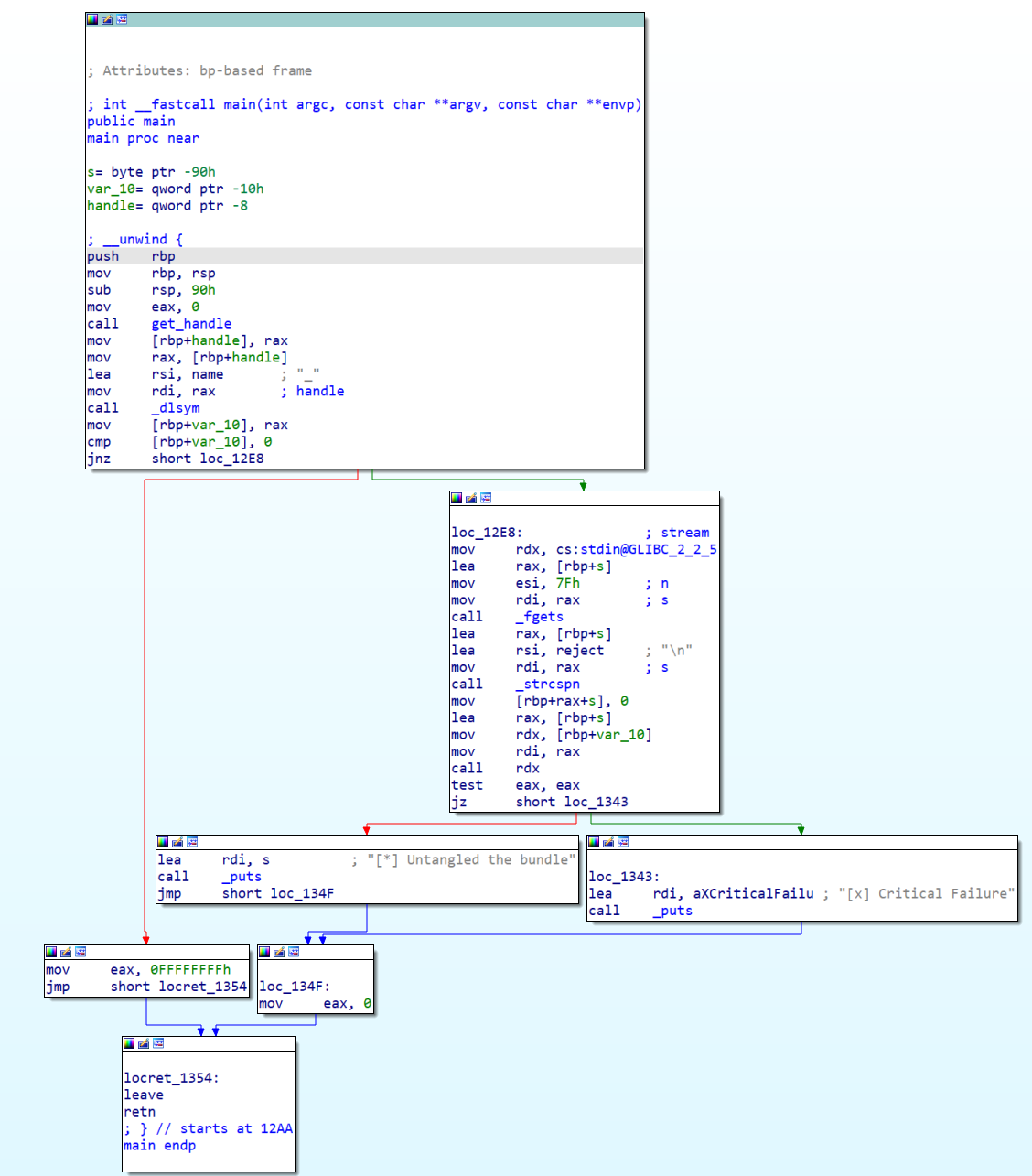Click the group nodes icon on main block
Screen dimensions: 1032x1176
pyautogui.click(x=122, y=19)
